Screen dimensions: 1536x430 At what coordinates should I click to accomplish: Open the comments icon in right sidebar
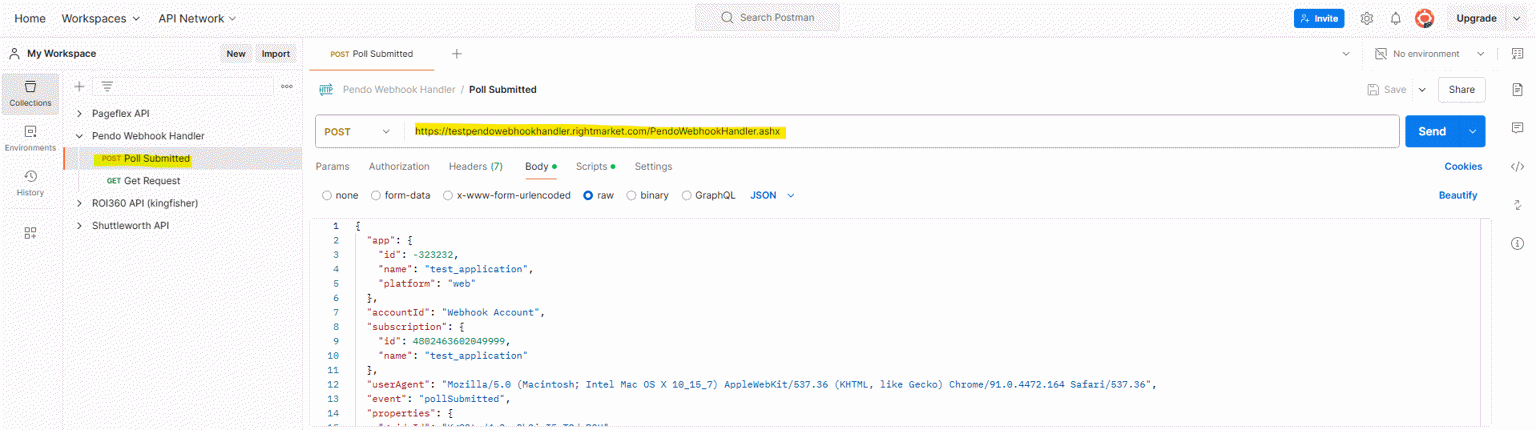pos(1517,128)
